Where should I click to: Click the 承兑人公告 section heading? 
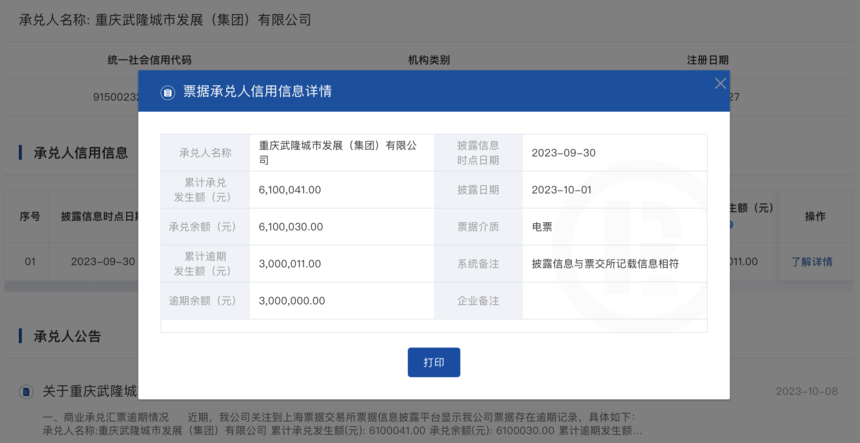click(67, 336)
